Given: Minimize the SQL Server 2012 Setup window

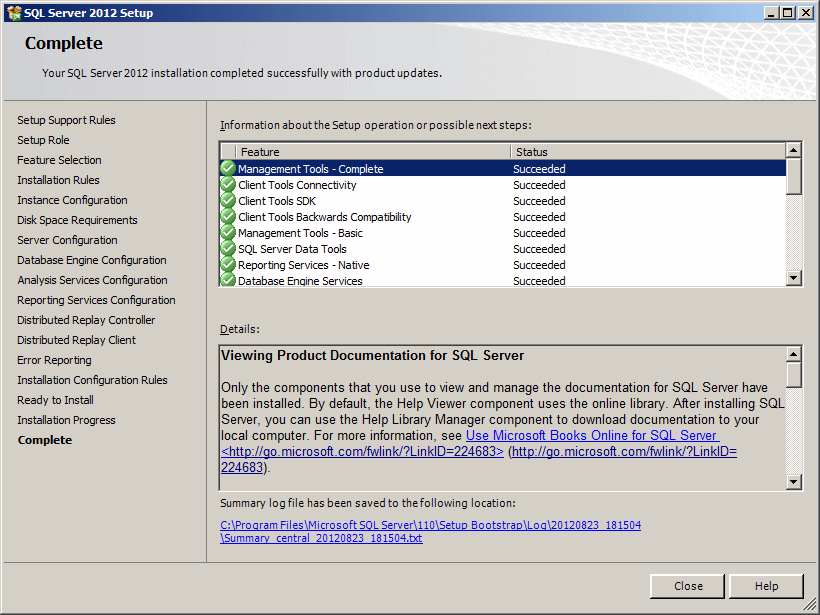Looking at the screenshot, I should click(770, 13).
